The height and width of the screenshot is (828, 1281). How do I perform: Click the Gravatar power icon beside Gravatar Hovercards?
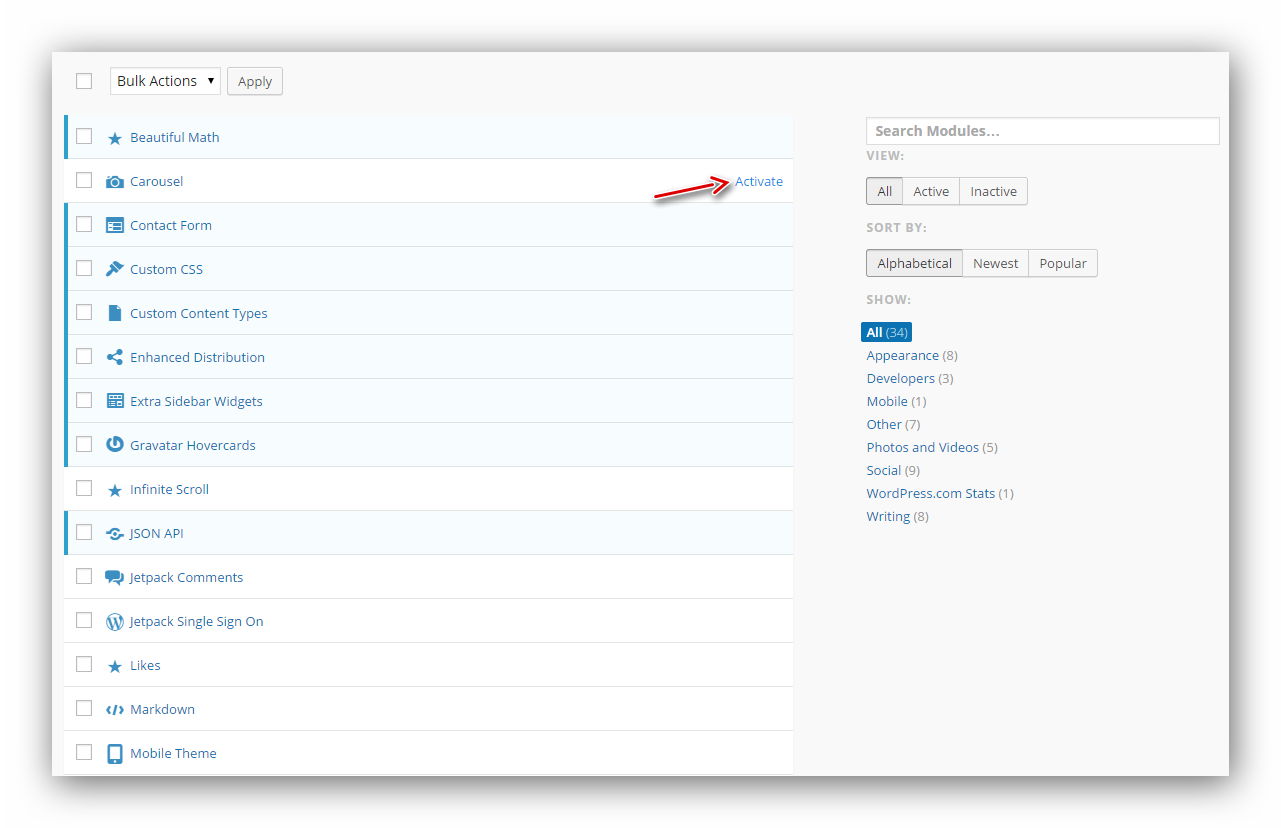point(115,445)
